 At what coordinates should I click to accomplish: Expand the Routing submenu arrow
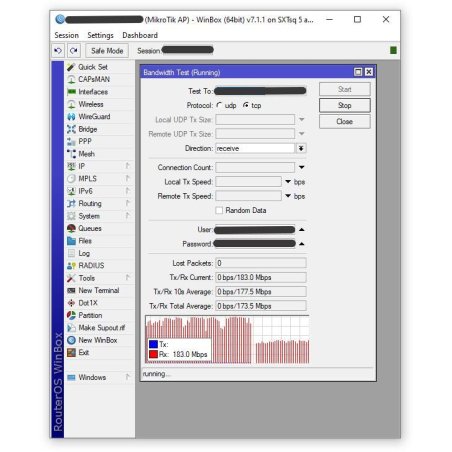(x=128, y=203)
